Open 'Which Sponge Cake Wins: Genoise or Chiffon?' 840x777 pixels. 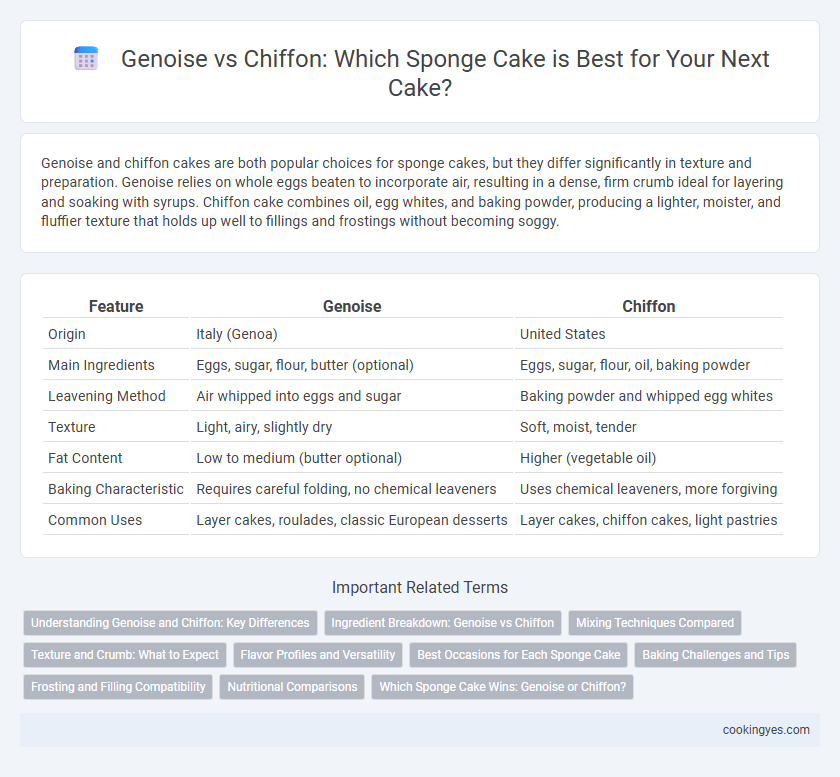coord(502,687)
